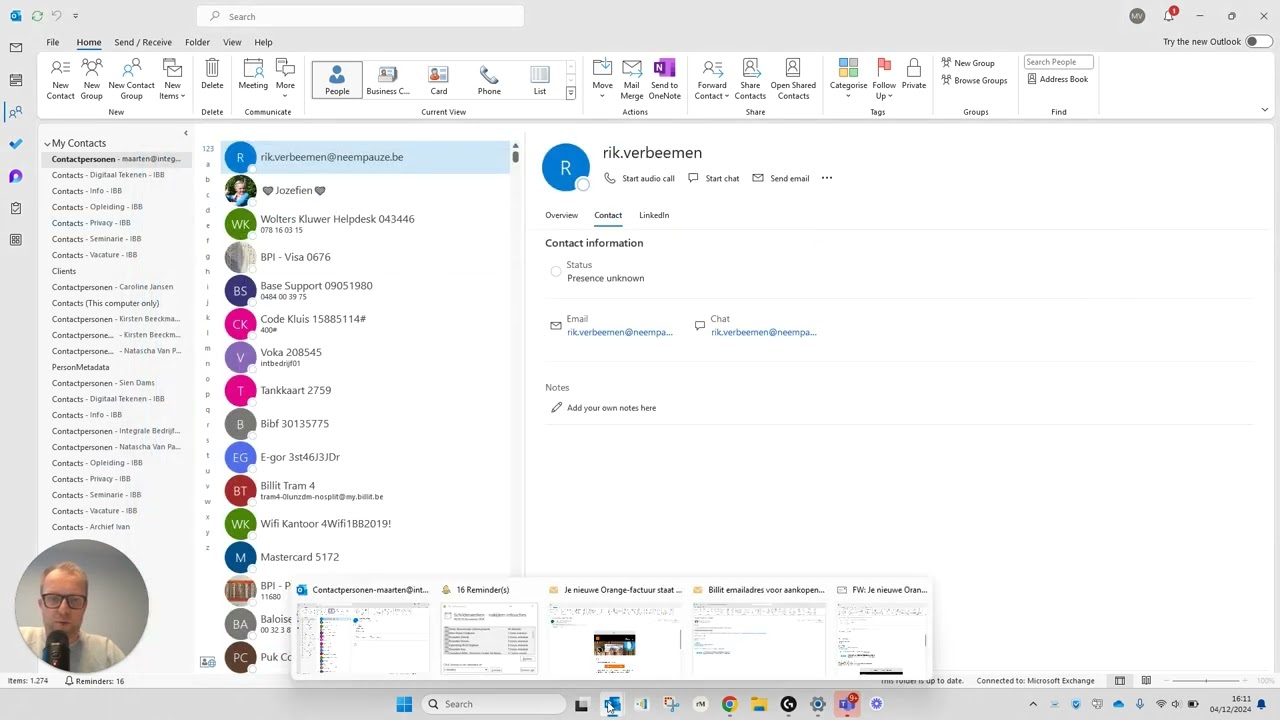Open the LinkedIn tab of the contact
This screenshot has width=1280, height=720.
(654, 215)
